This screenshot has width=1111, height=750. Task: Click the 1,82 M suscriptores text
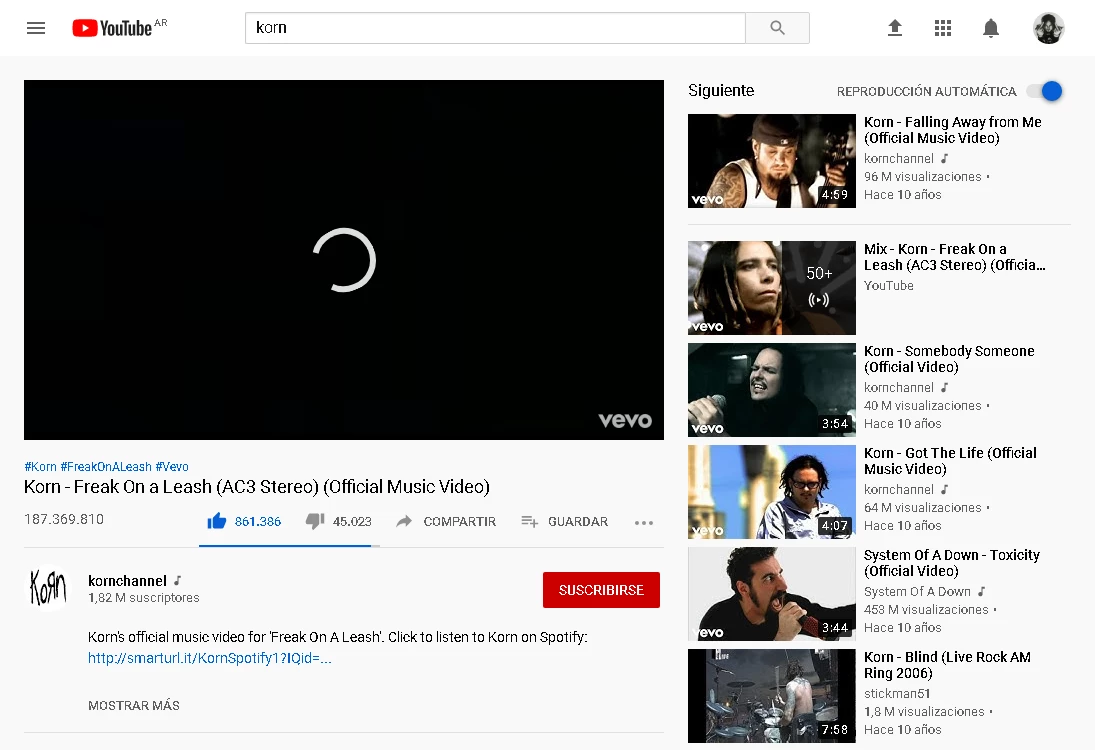coord(144,598)
